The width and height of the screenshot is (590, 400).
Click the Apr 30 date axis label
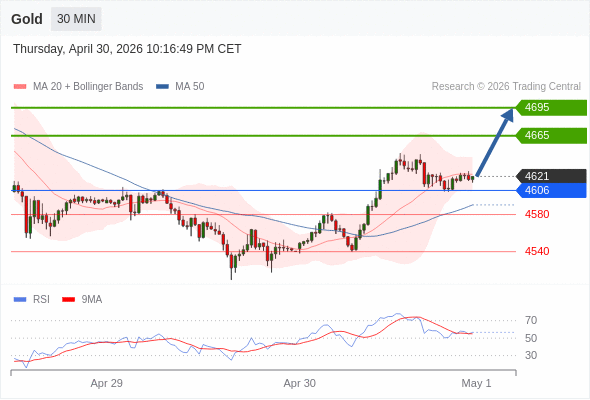click(x=300, y=383)
